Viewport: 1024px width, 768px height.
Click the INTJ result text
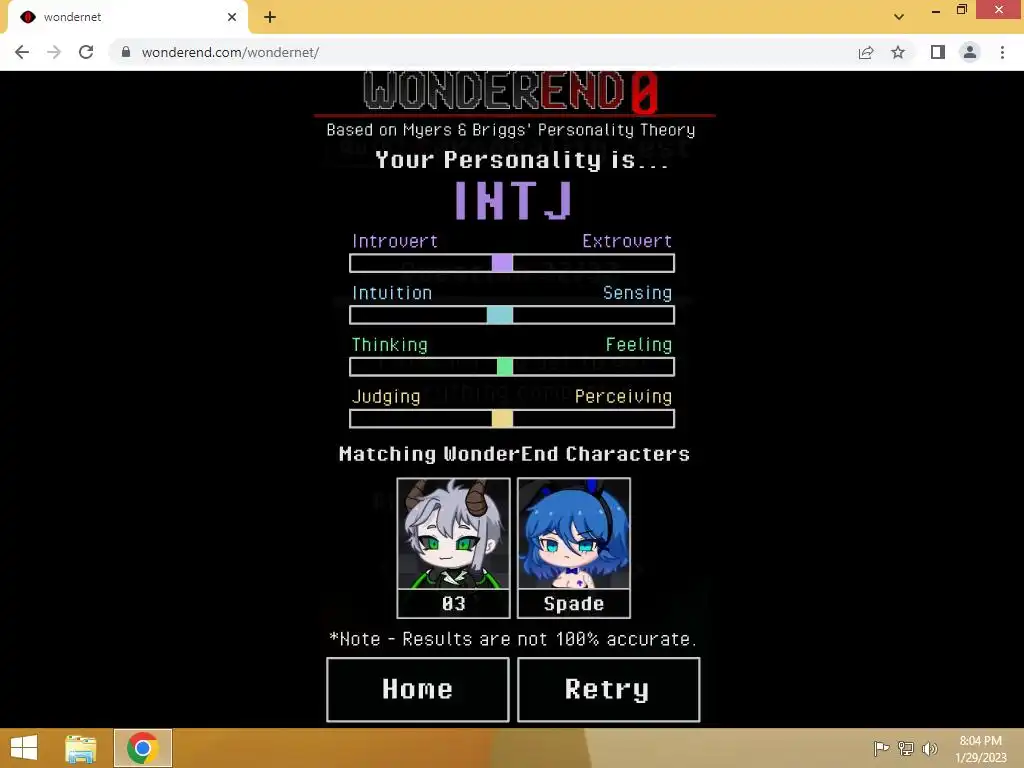(514, 200)
